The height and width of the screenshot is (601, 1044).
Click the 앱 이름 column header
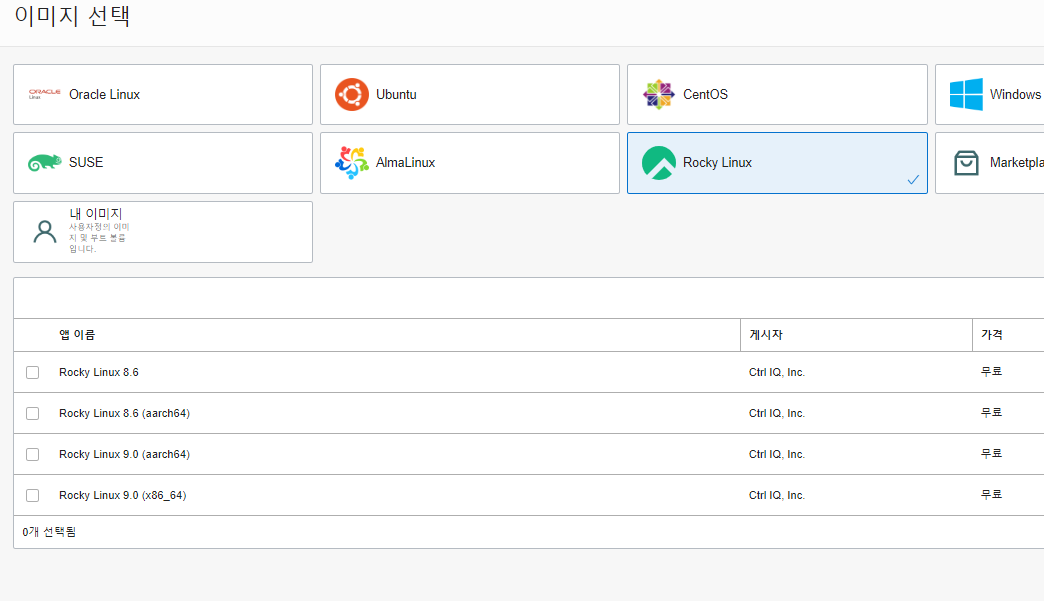(77, 335)
